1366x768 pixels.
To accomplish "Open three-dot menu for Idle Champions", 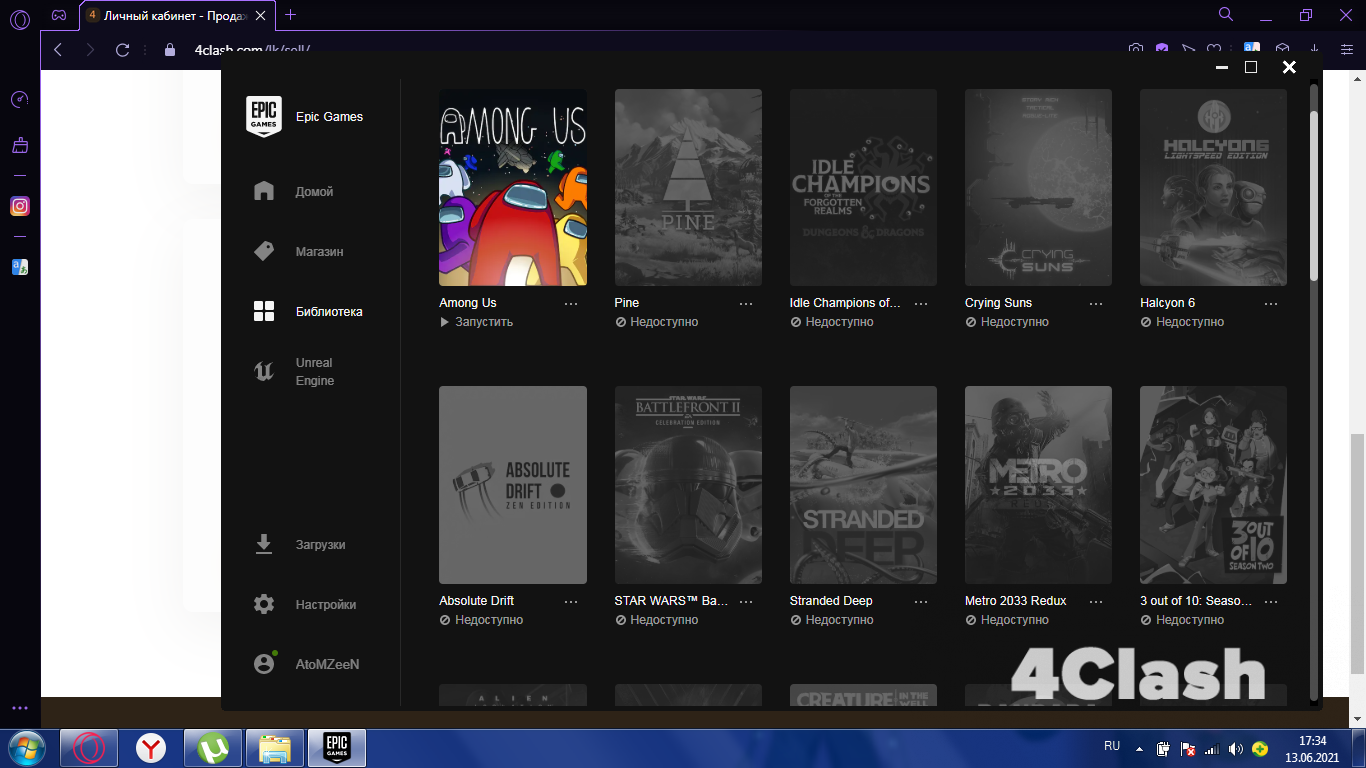I will click(x=921, y=303).
